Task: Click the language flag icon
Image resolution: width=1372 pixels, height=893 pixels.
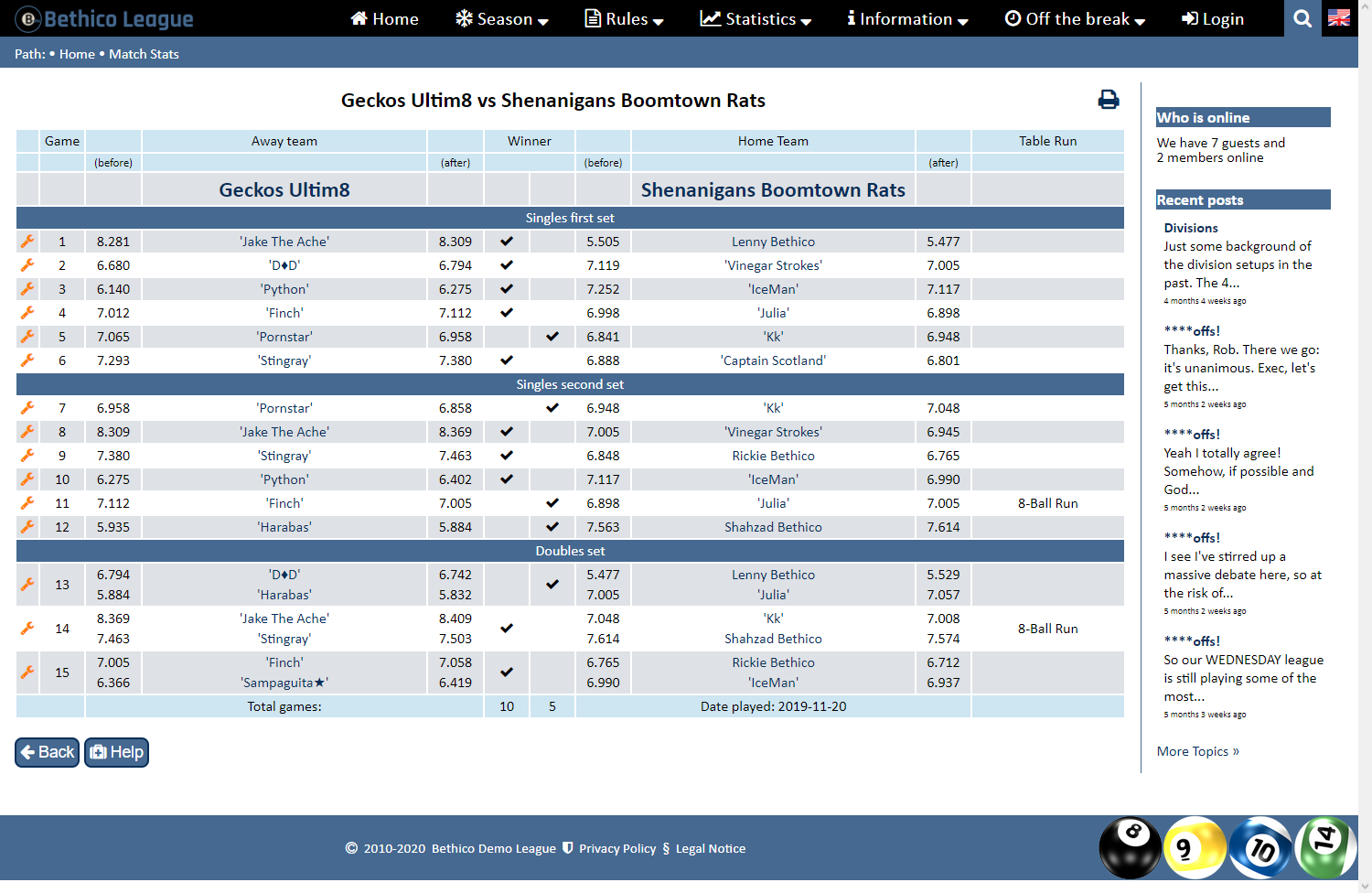Action: pos(1339,18)
